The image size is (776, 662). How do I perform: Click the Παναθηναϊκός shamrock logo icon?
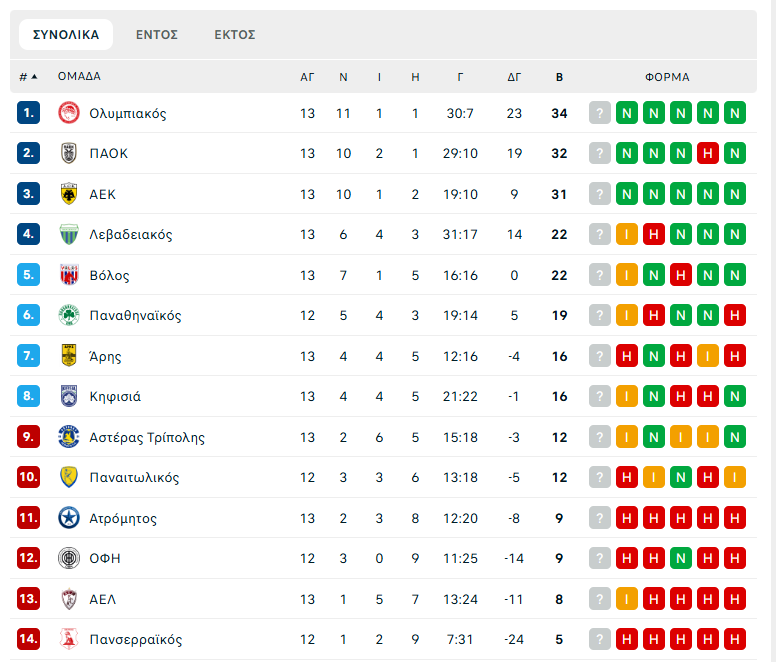(x=69, y=315)
